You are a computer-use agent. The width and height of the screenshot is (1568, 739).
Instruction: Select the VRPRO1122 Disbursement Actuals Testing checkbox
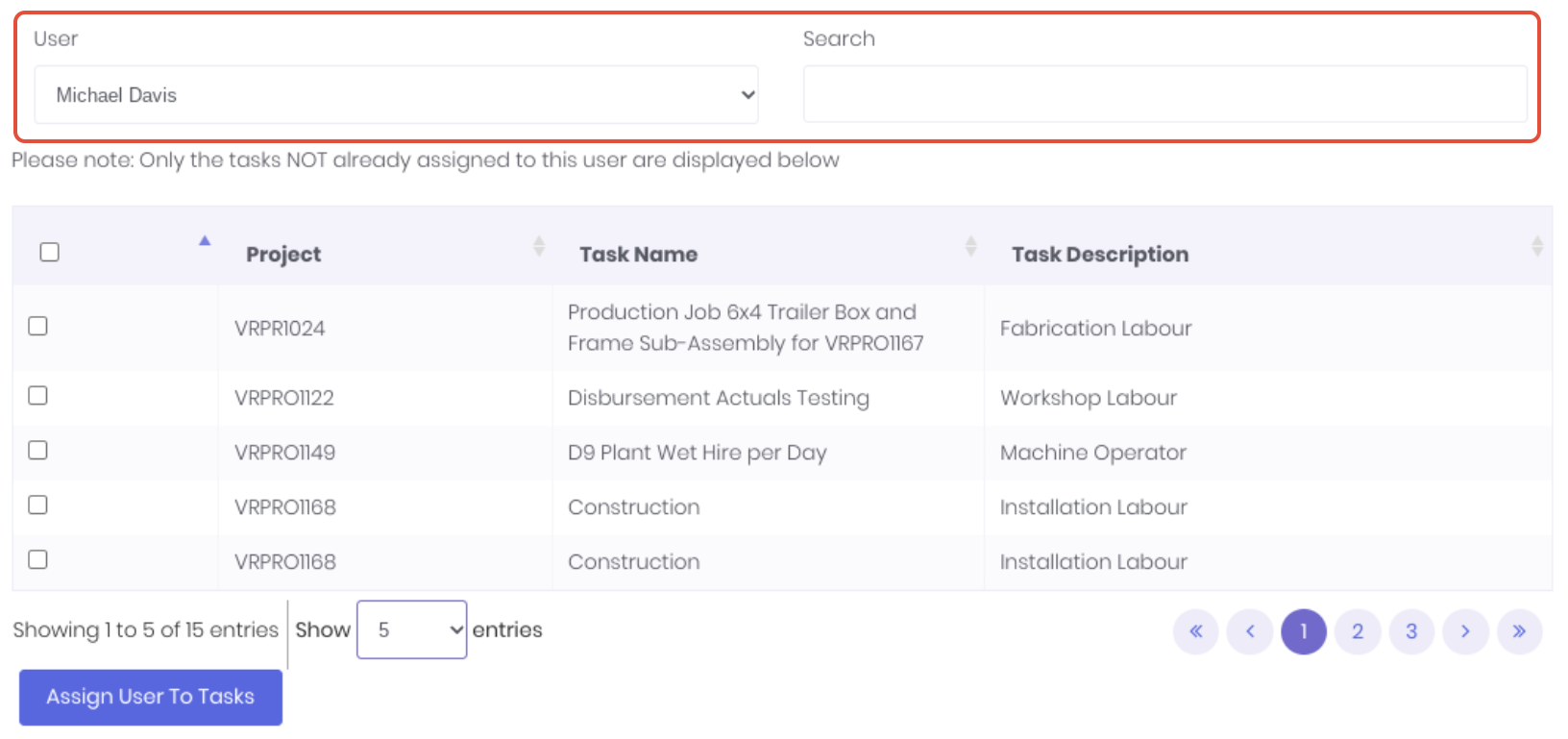click(x=37, y=395)
